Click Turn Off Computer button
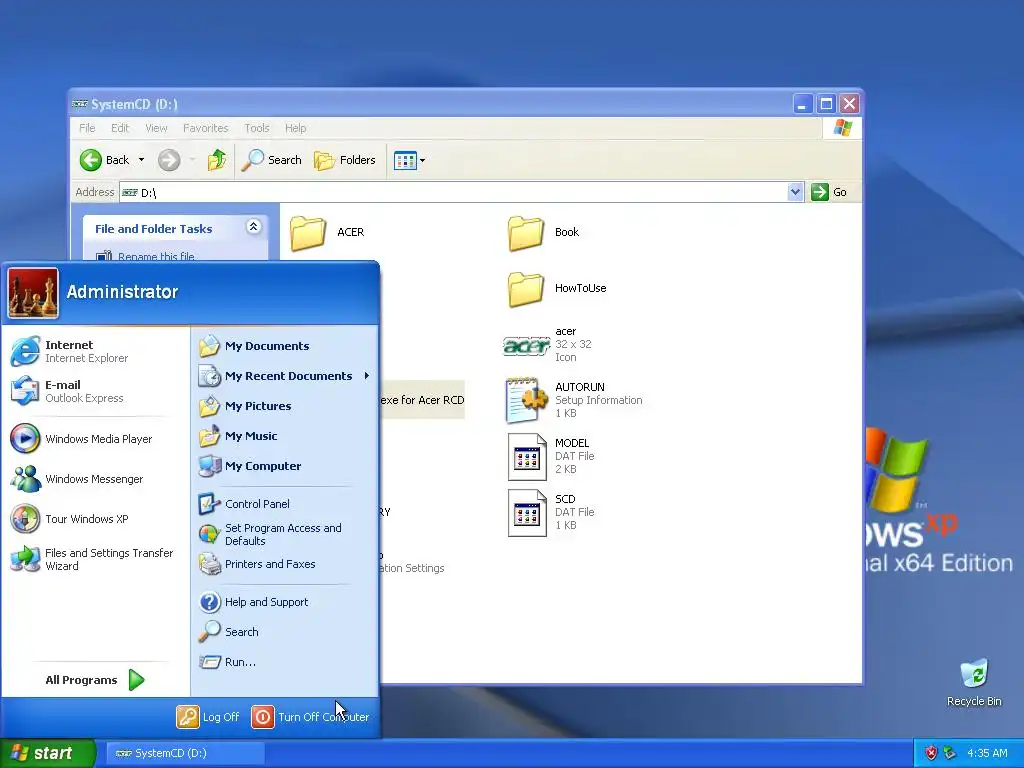Image resolution: width=1024 pixels, height=768 pixels. coord(311,717)
